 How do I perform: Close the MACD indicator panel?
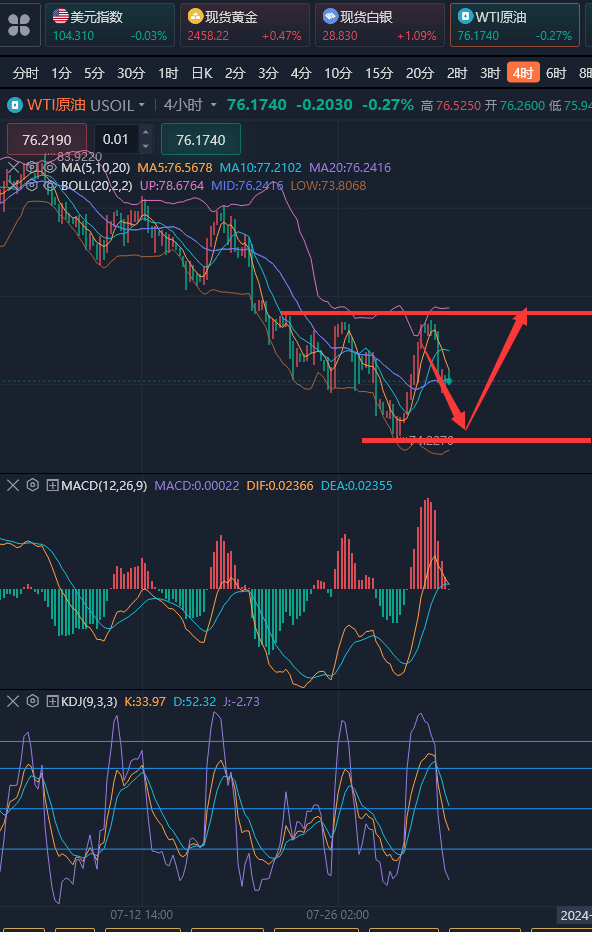13,485
